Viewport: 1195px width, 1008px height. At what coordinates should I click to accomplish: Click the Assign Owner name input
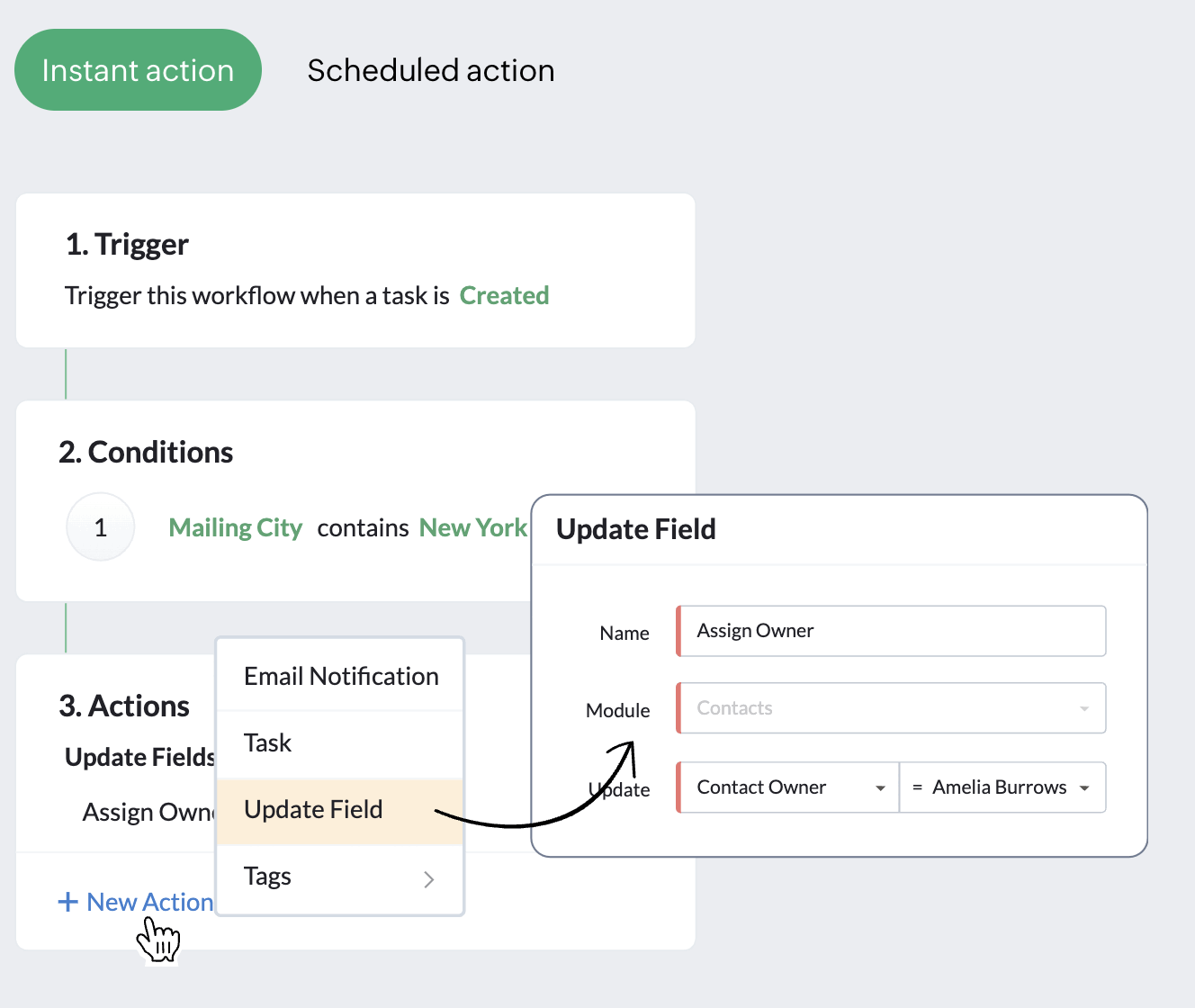(891, 630)
